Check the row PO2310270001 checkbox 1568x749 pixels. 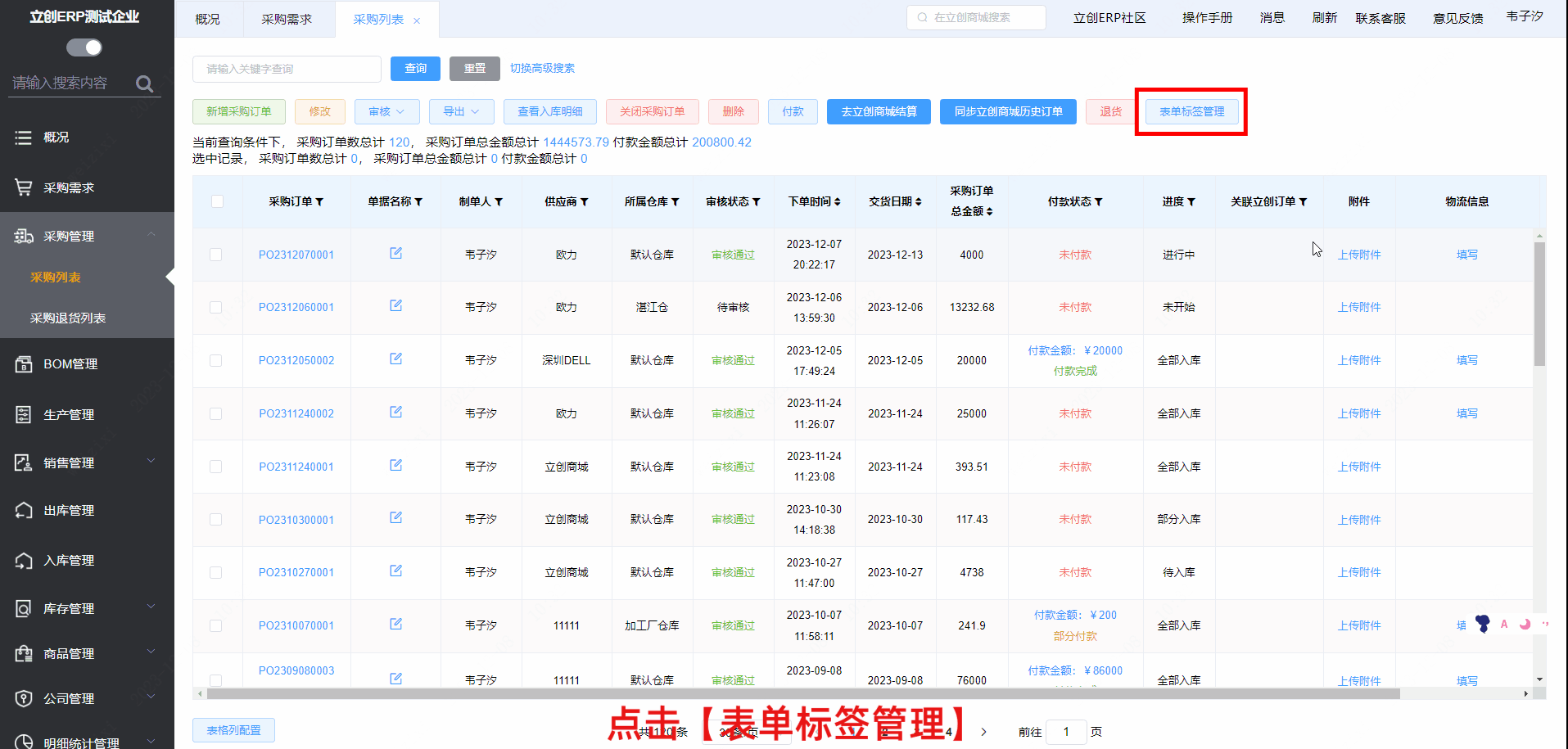tap(216, 573)
